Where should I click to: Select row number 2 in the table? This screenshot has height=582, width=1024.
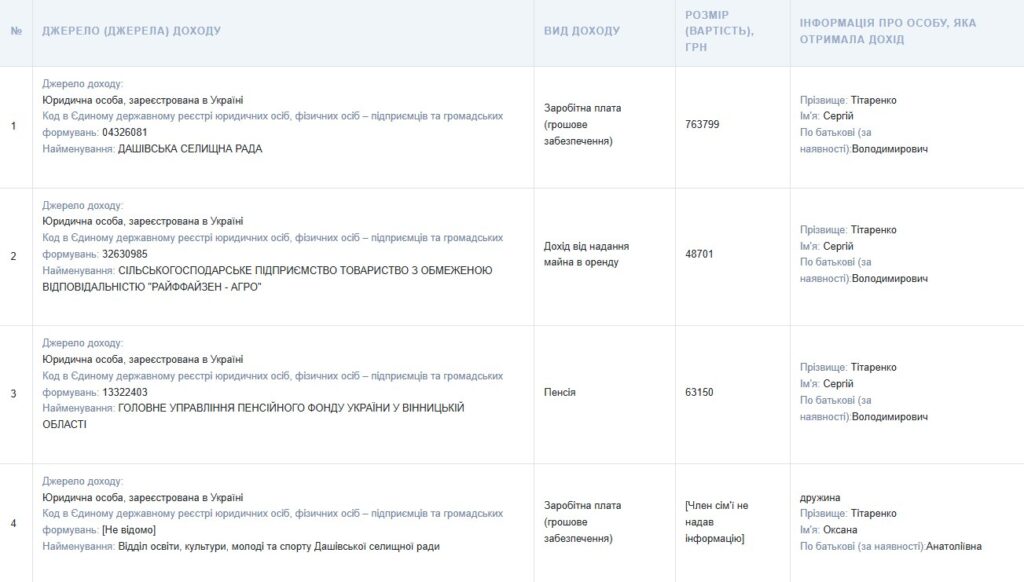click(13, 256)
